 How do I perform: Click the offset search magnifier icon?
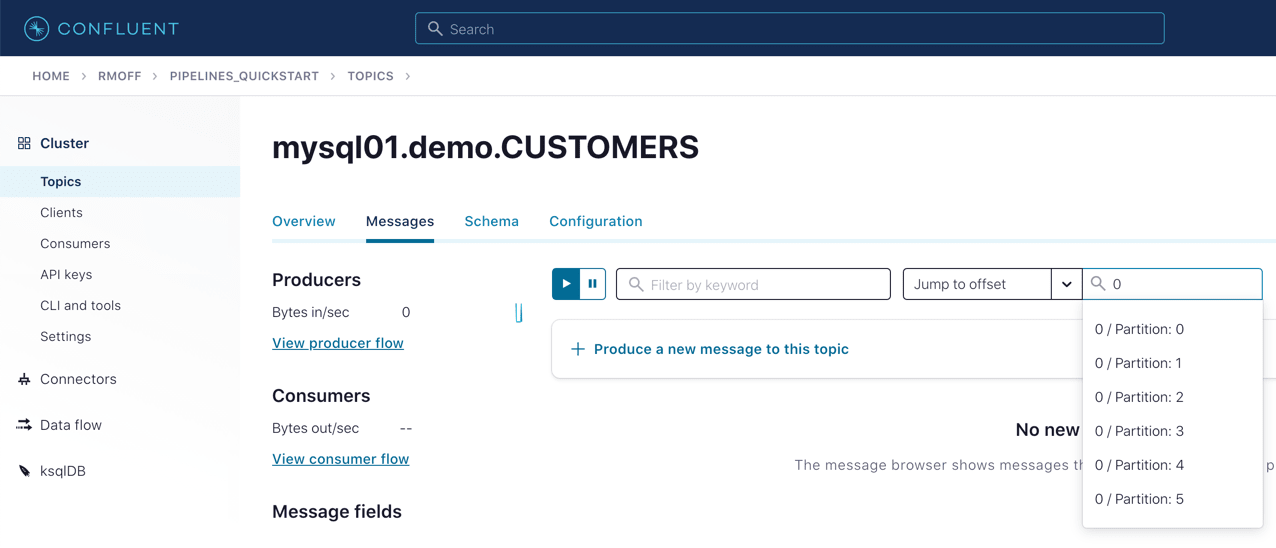pyautogui.click(x=1098, y=284)
